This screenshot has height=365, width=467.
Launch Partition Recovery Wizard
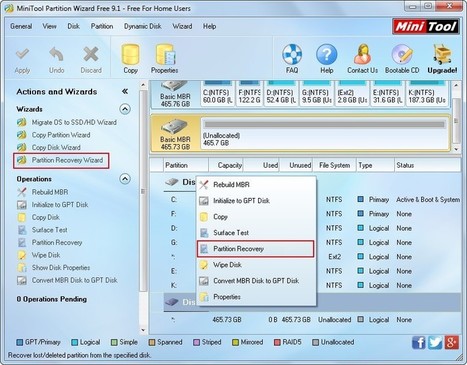point(61,160)
